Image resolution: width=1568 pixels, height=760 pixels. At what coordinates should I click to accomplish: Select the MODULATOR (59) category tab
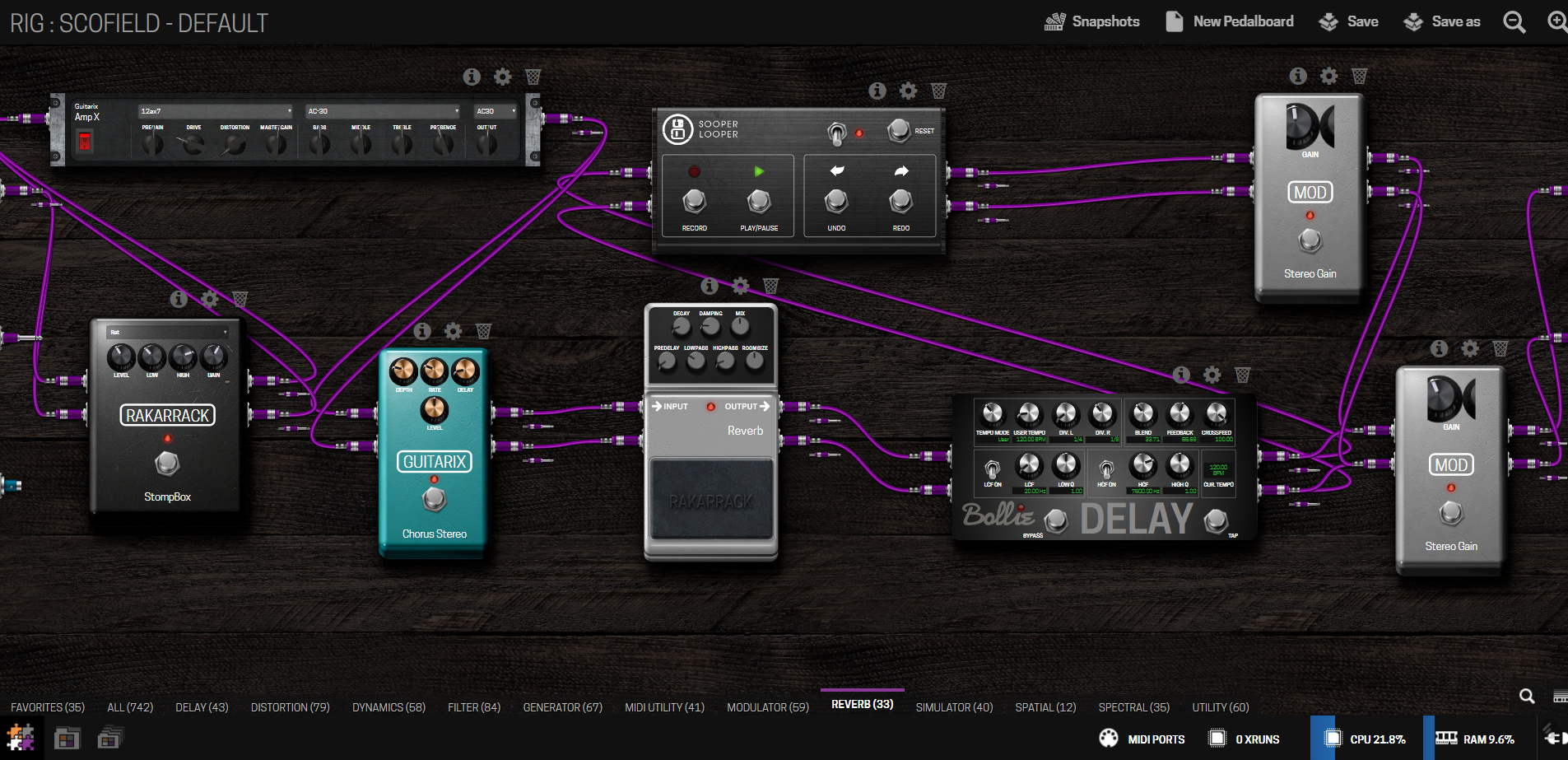(768, 707)
